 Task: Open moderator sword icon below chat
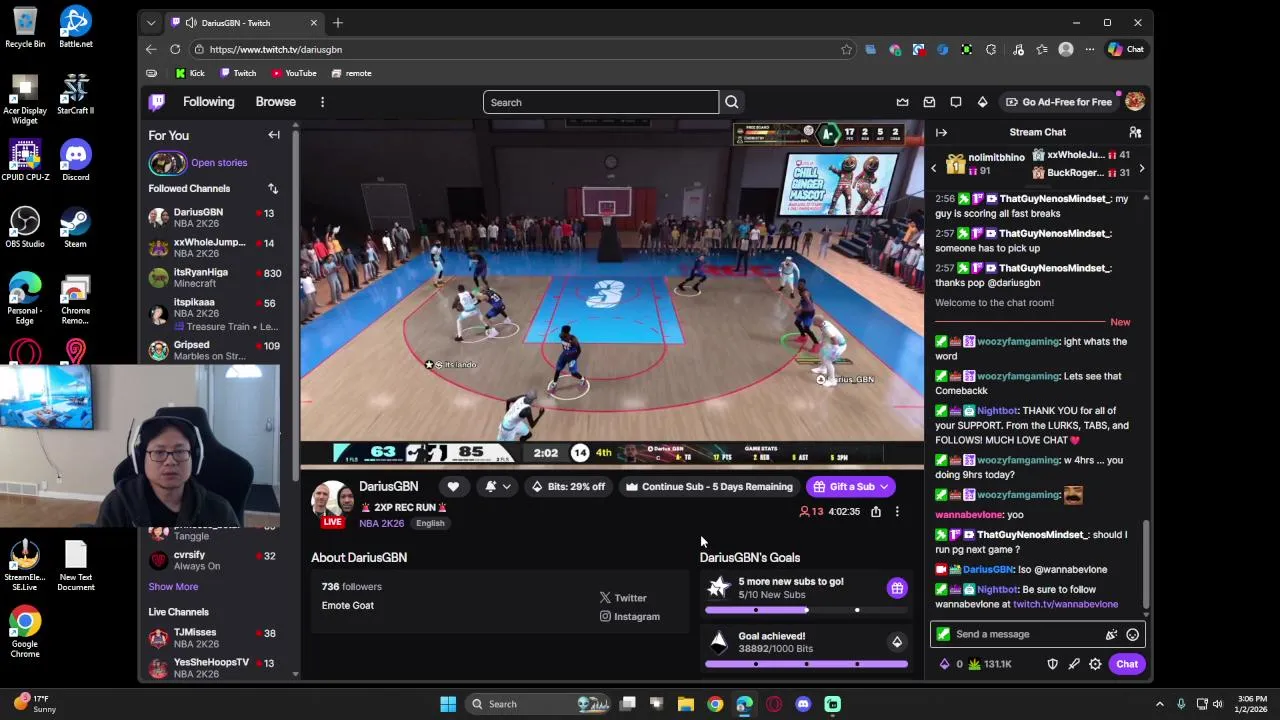[x=1074, y=664]
